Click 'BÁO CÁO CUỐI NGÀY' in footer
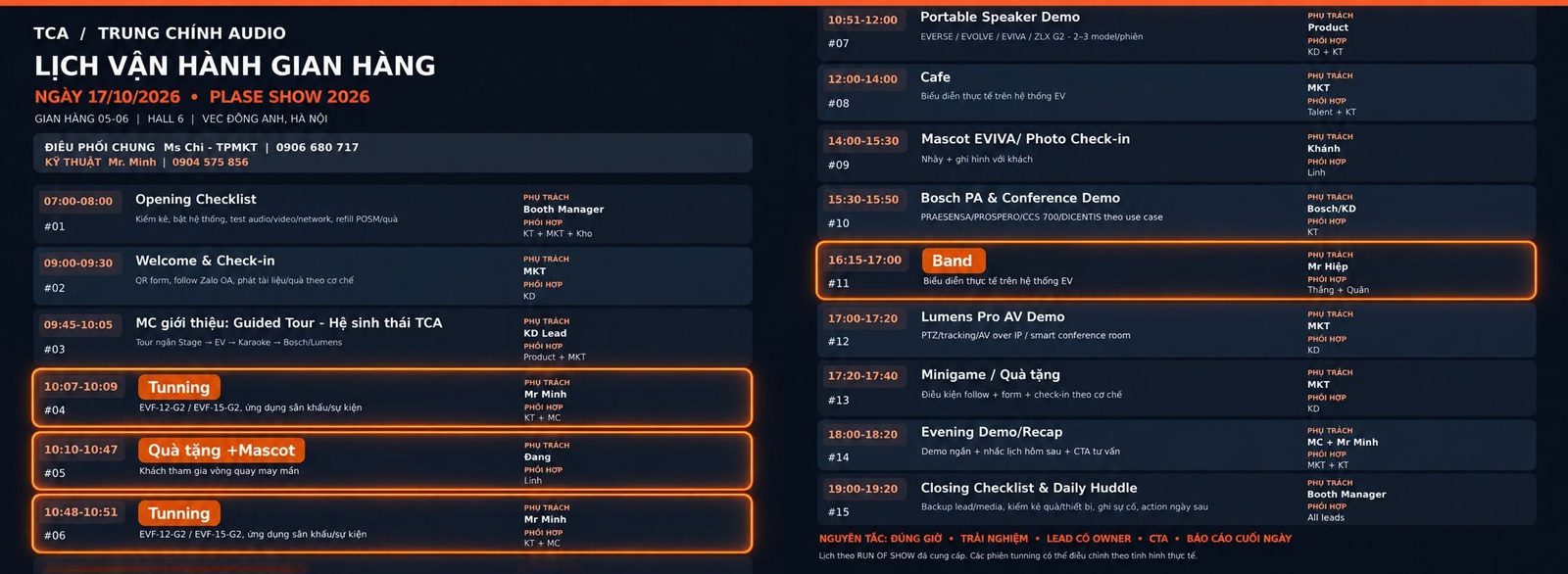The image size is (1568, 574). tap(1239, 539)
